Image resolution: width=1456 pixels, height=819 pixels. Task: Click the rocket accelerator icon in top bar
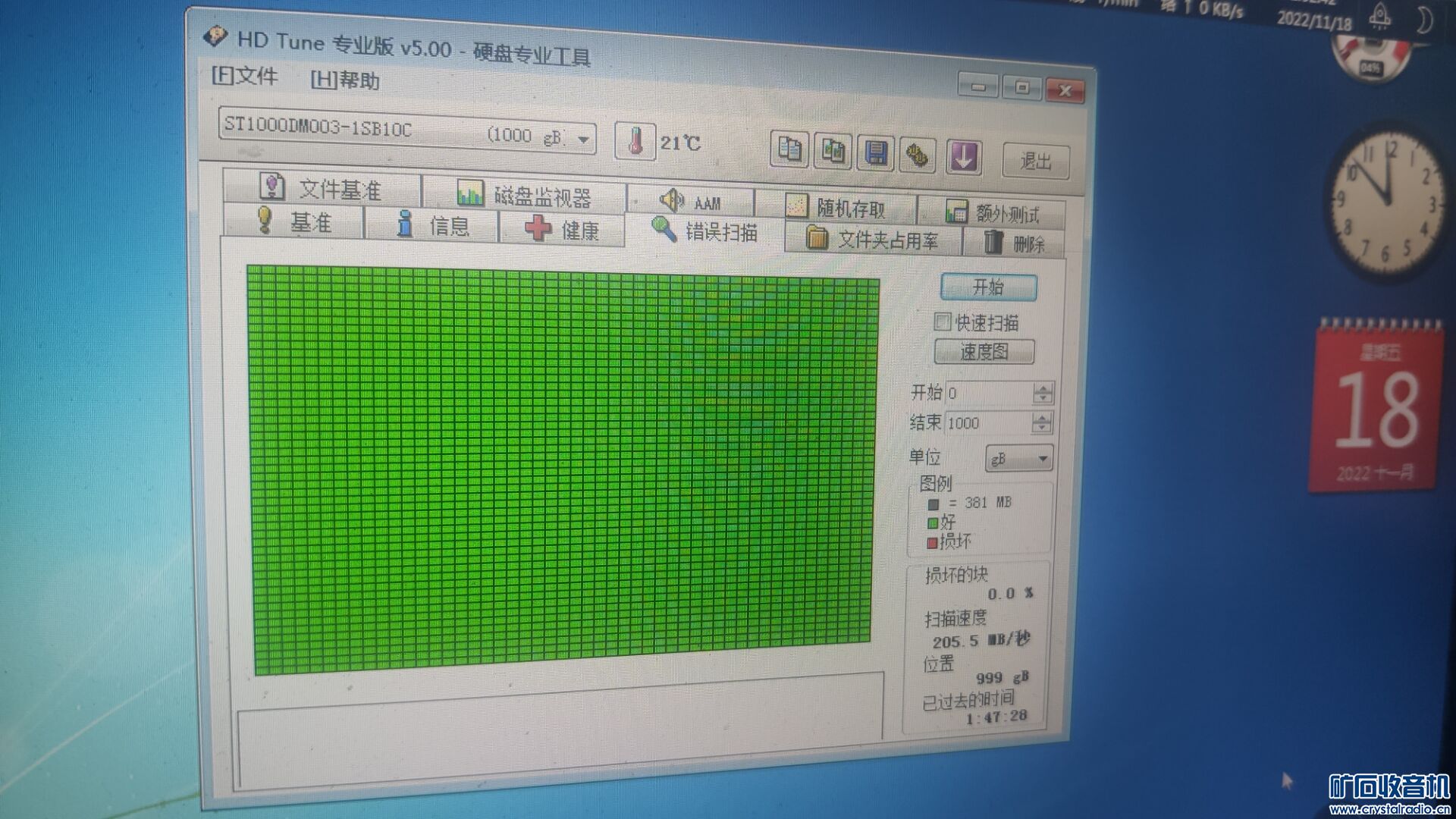coord(1381,15)
